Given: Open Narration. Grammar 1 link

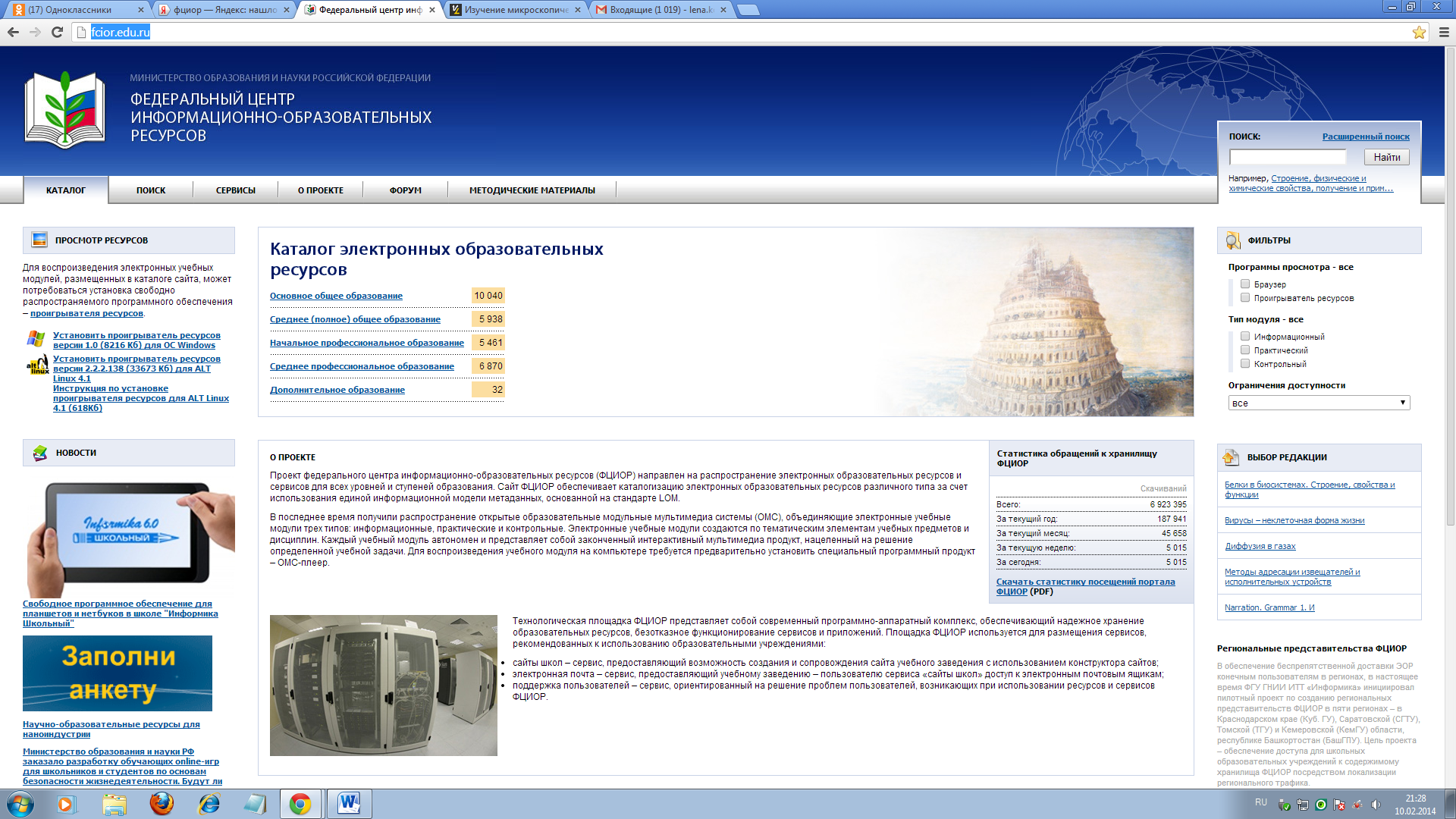Looking at the screenshot, I should (x=1269, y=607).
